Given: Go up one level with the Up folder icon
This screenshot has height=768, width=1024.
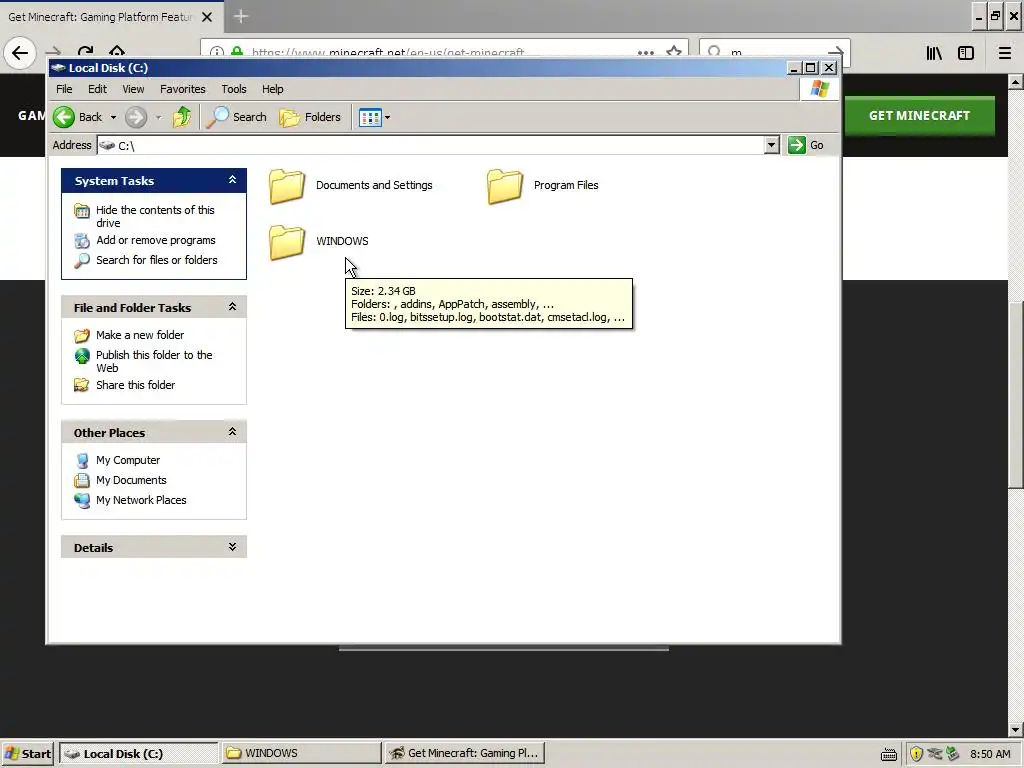Looking at the screenshot, I should 182,117.
